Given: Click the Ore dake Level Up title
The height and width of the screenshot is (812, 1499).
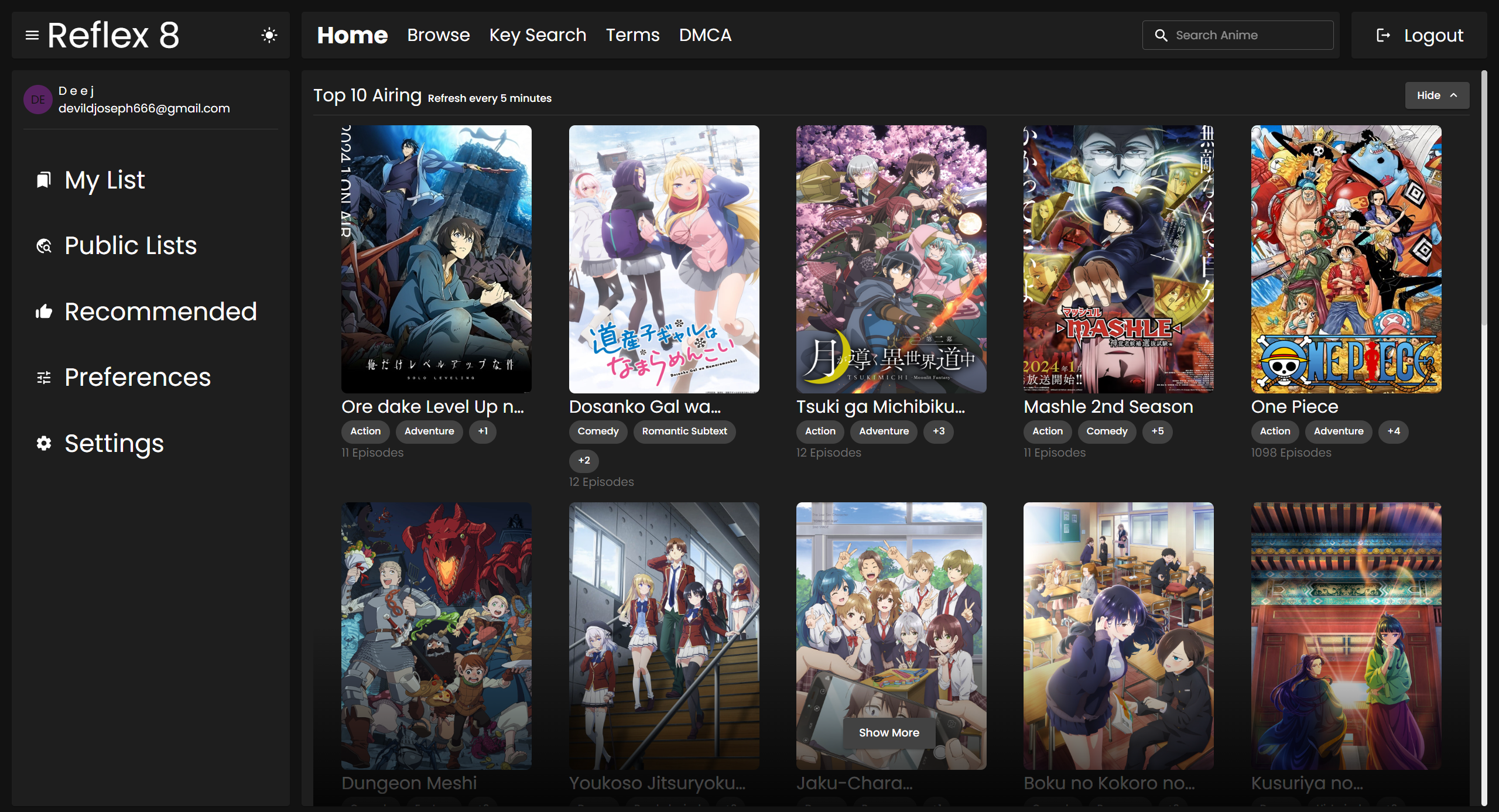Looking at the screenshot, I should pyautogui.click(x=433, y=406).
